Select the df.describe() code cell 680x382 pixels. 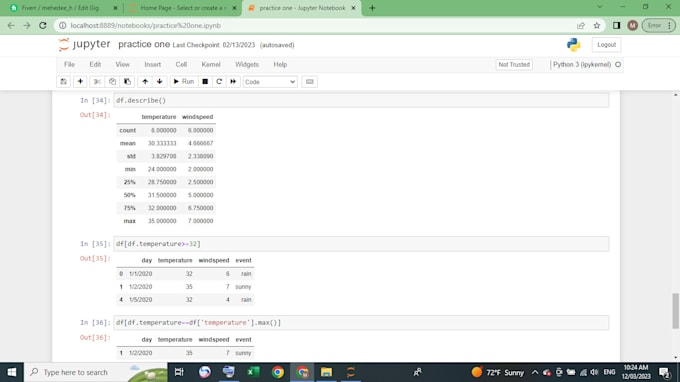click(x=361, y=100)
